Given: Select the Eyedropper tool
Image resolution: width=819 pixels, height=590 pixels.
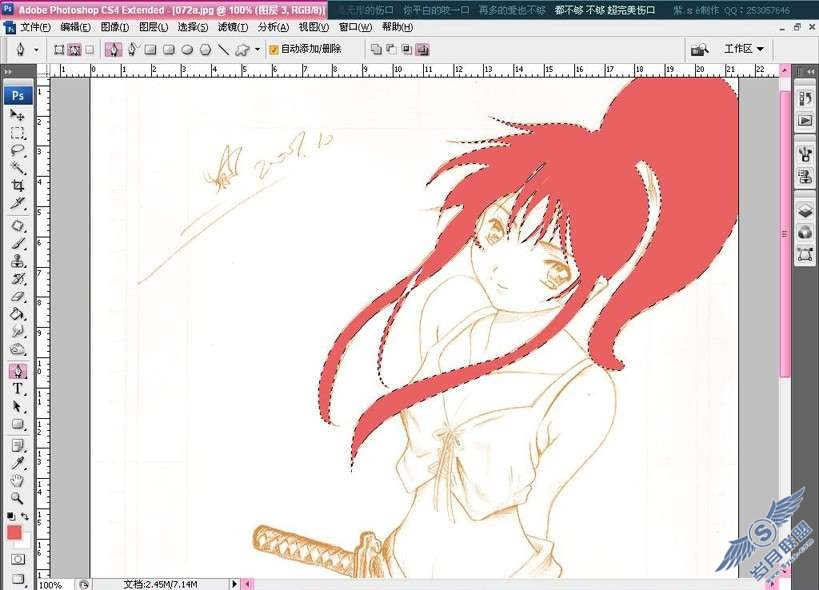Looking at the screenshot, I should tap(17, 463).
